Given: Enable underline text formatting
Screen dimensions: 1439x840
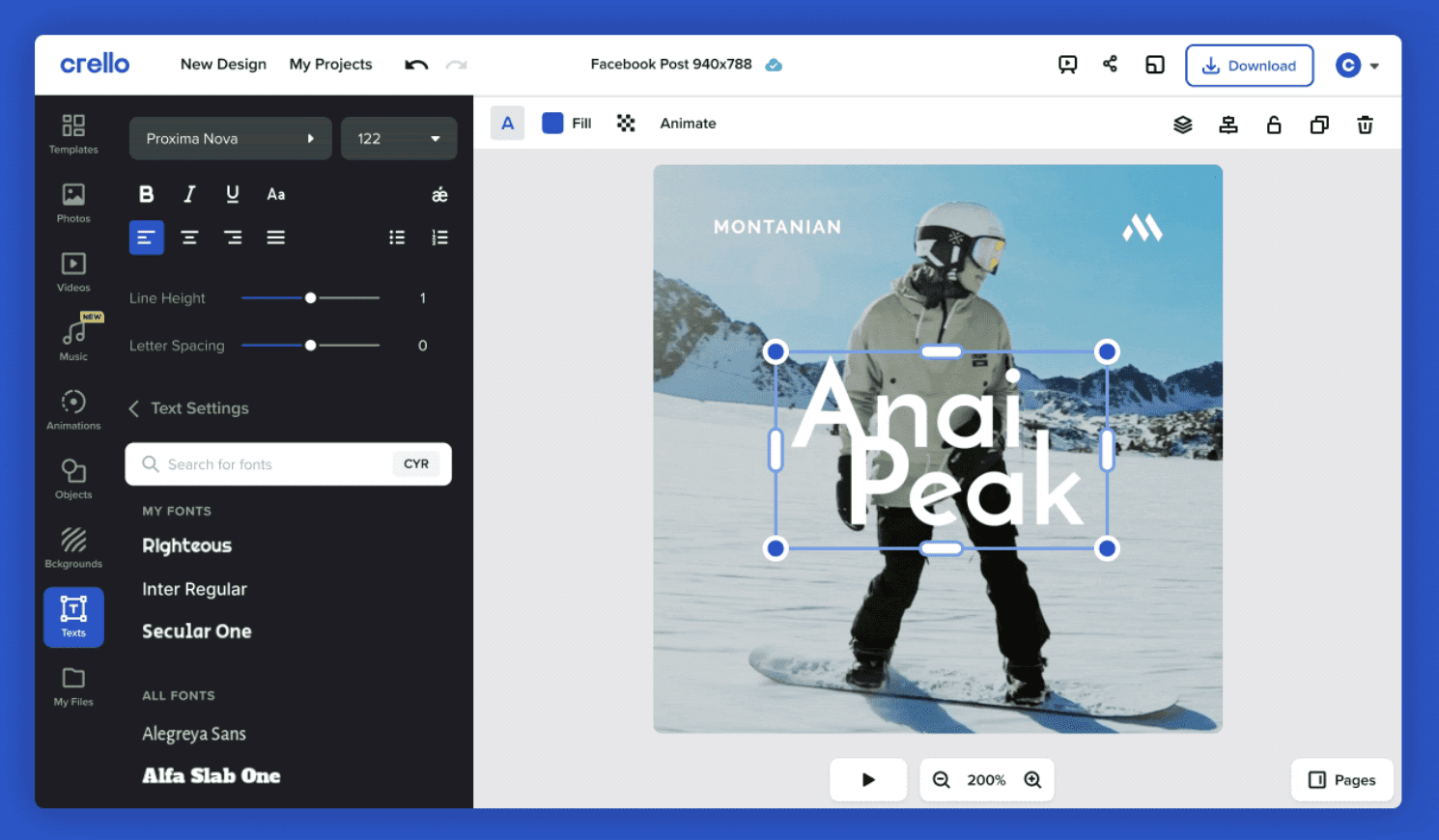Looking at the screenshot, I should coord(233,194).
